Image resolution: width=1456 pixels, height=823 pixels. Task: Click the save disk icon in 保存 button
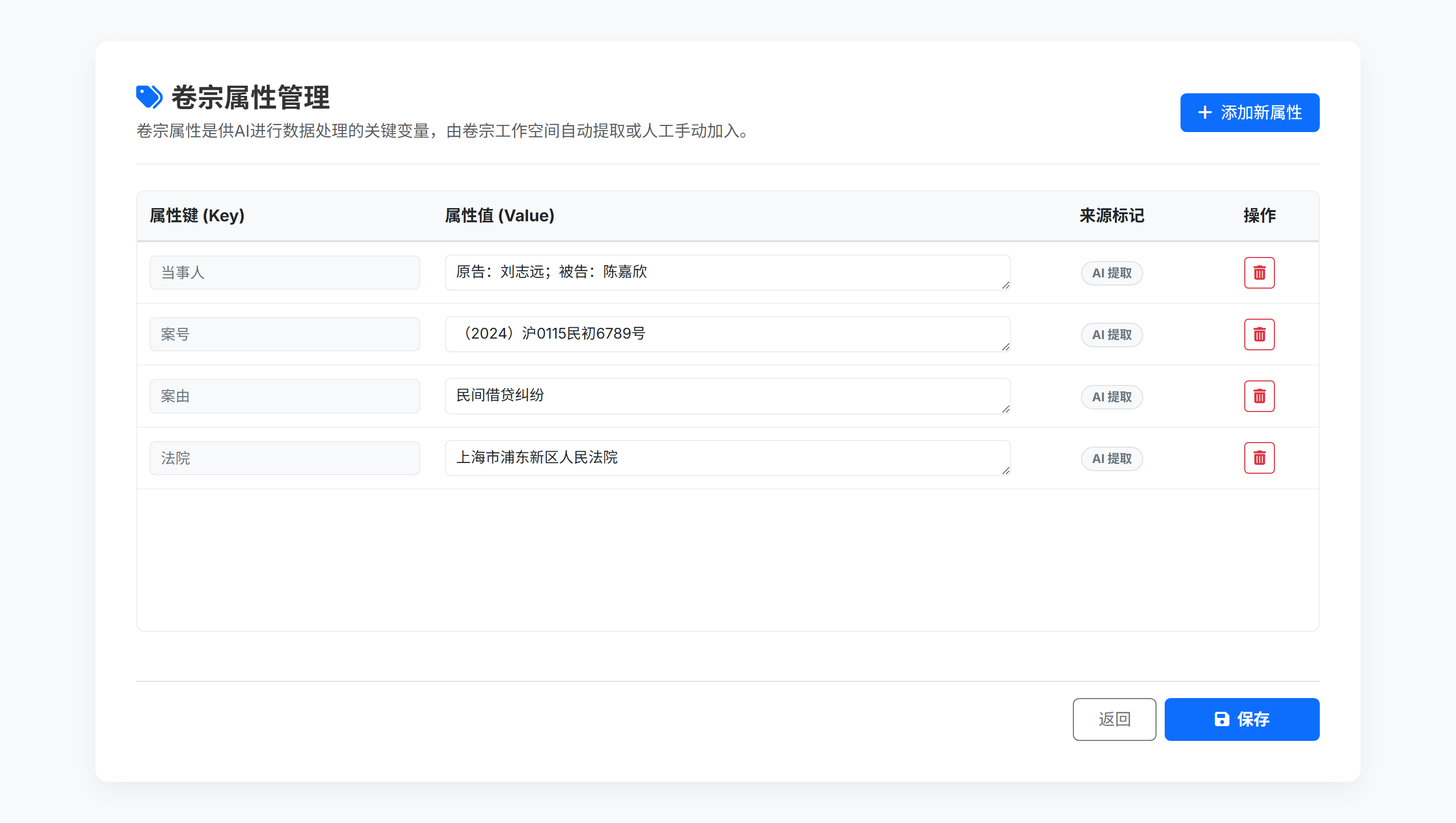[x=1223, y=719]
